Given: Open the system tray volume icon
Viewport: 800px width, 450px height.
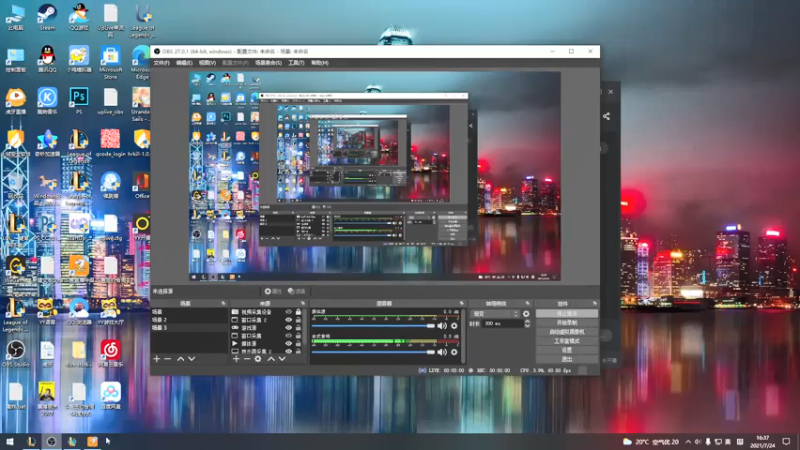Looking at the screenshot, I should [x=698, y=442].
